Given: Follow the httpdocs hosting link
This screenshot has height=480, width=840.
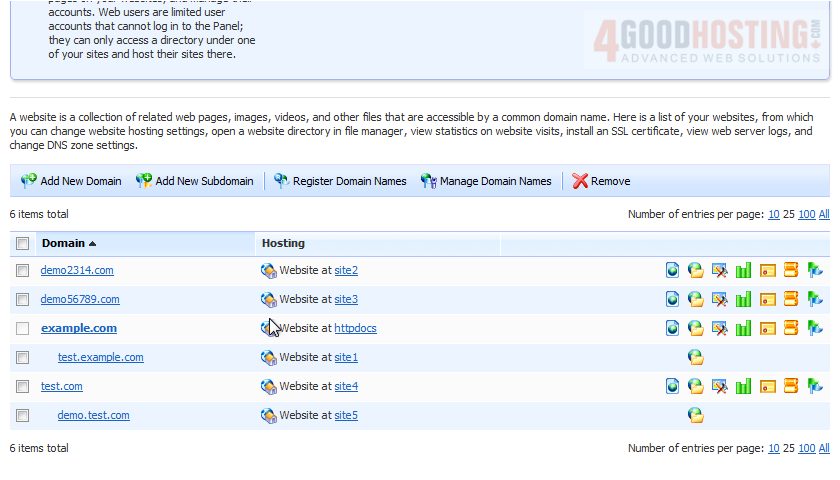Looking at the screenshot, I should pos(355,328).
